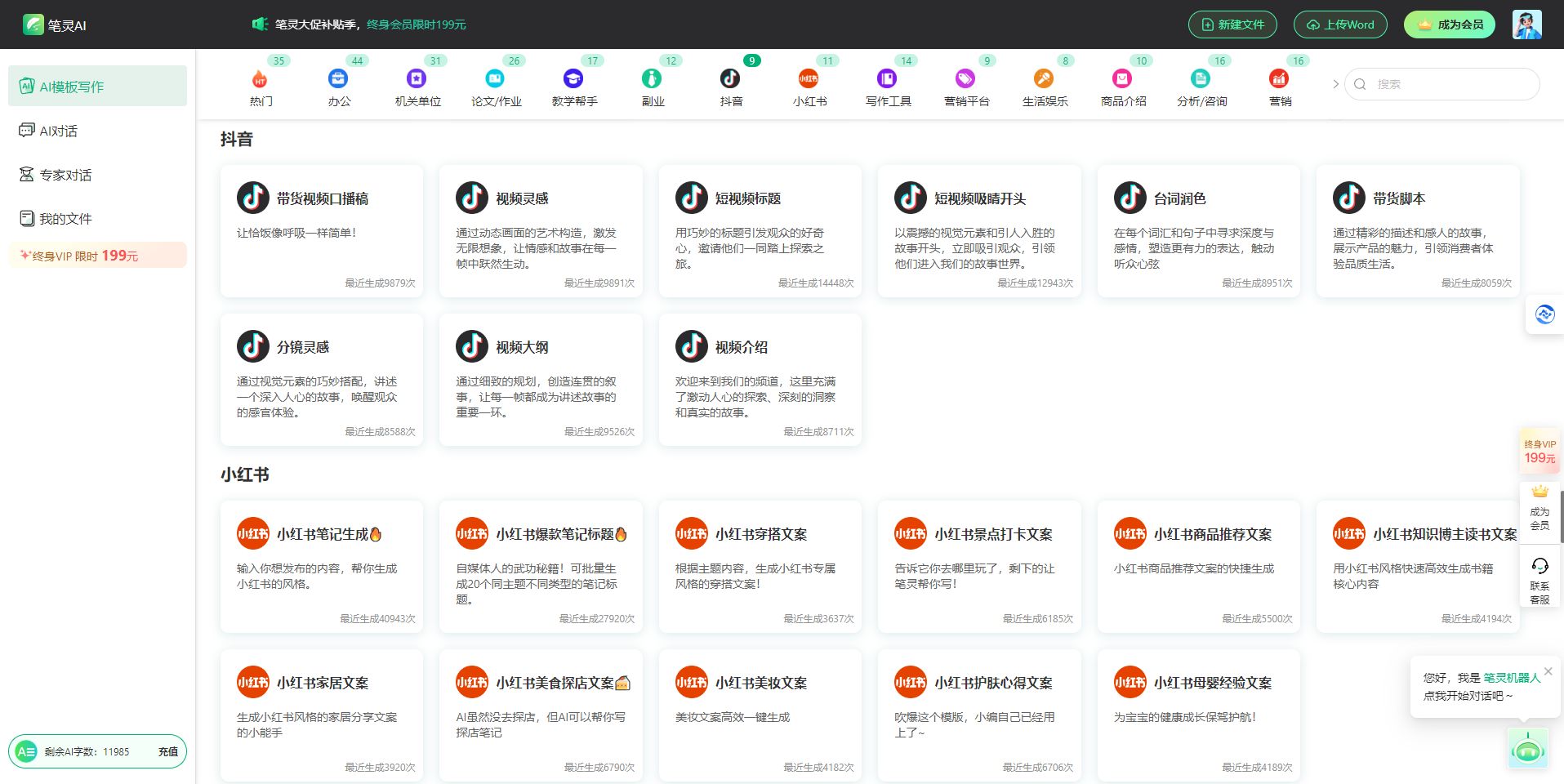
Task: Click the 联系客服 headset icon
Action: tap(1539, 566)
